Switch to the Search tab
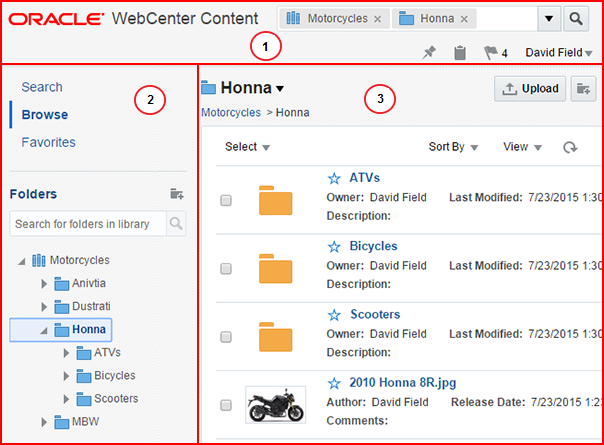The image size is (604, 445). [42, 87]
